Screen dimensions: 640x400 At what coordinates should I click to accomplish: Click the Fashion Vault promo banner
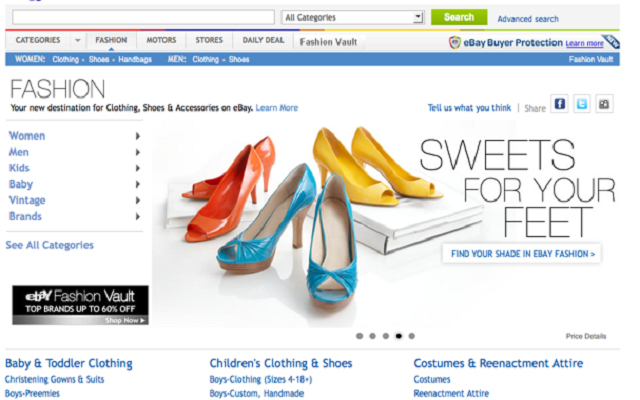tap(80, 305)
